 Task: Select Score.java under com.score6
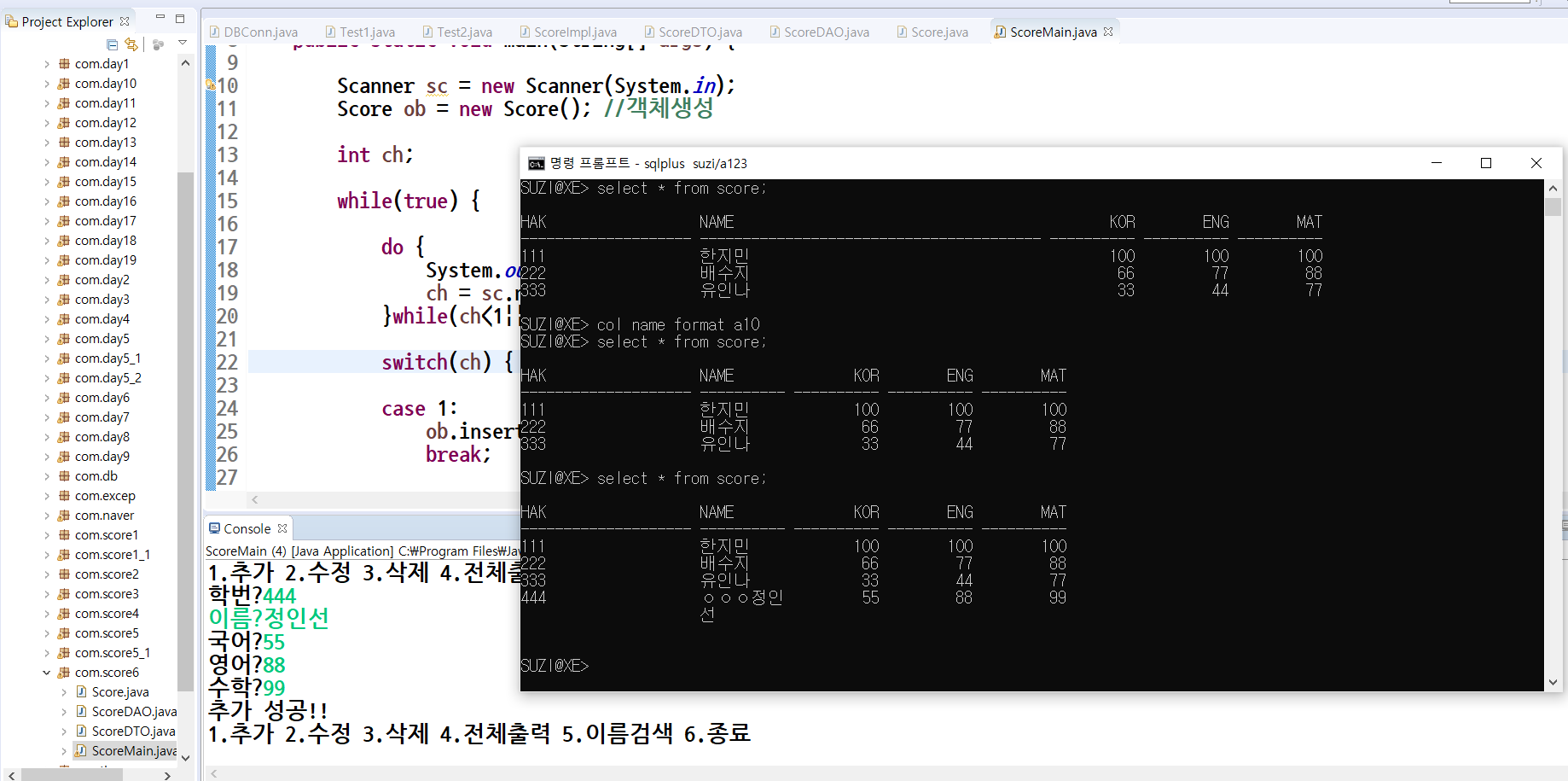(122, 691)
